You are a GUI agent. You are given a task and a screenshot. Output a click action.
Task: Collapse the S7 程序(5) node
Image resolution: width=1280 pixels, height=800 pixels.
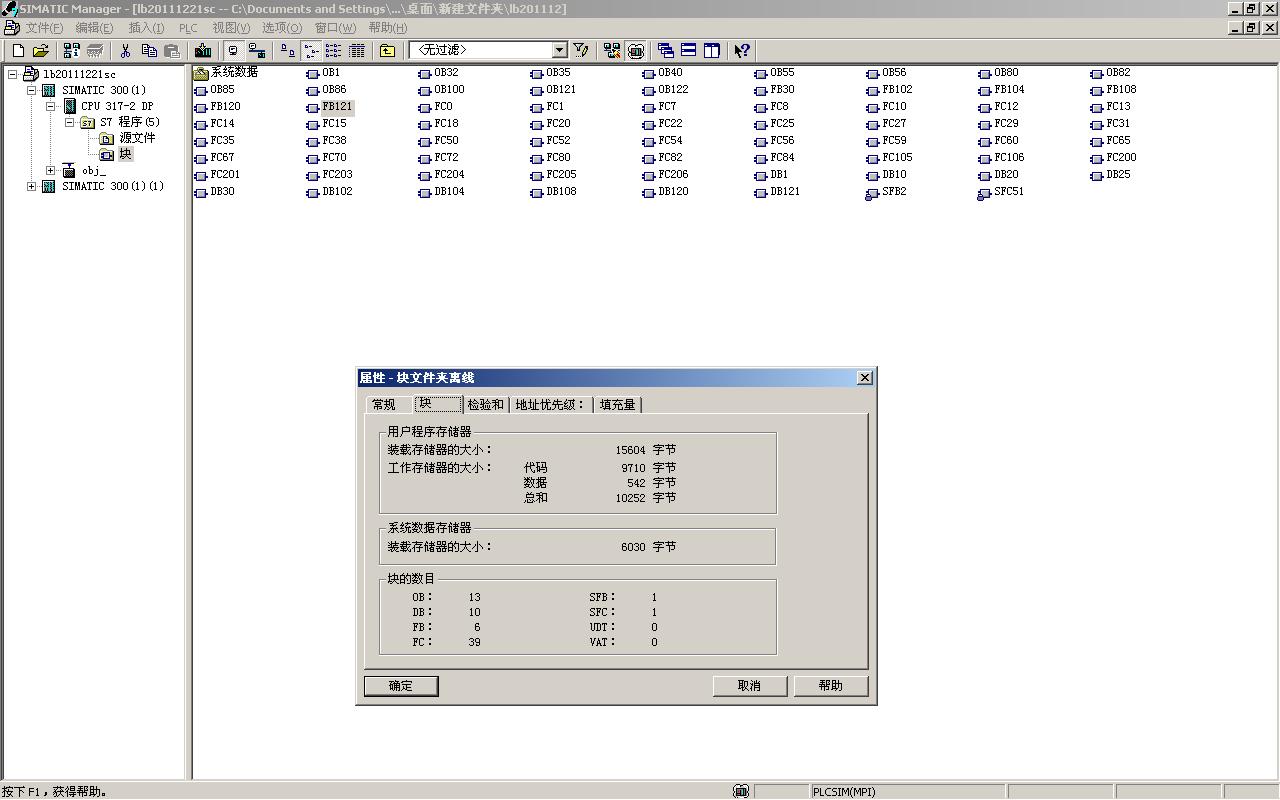click(70, 122)
